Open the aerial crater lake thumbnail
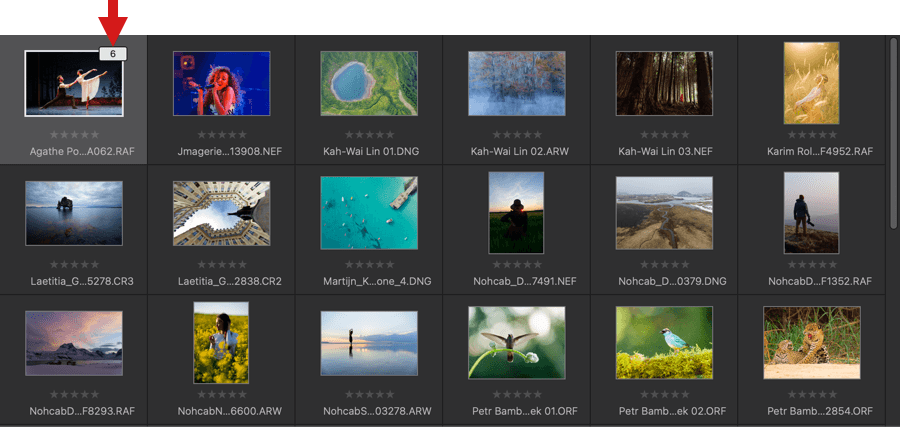 pos(369,83)
